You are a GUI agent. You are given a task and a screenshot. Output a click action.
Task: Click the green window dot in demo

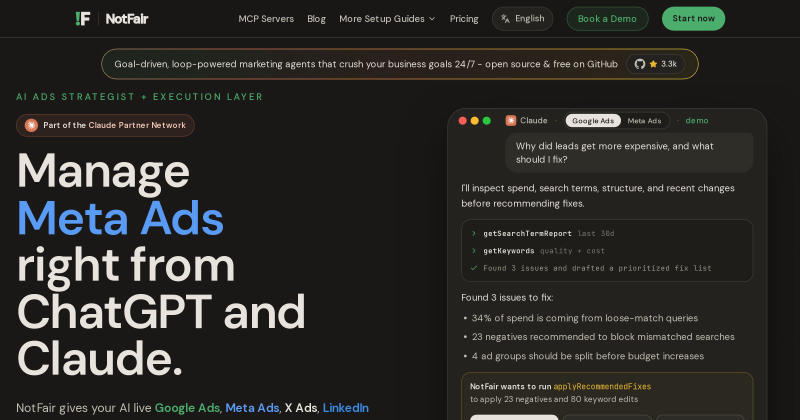pyautogui.click(x=487, y=121)
